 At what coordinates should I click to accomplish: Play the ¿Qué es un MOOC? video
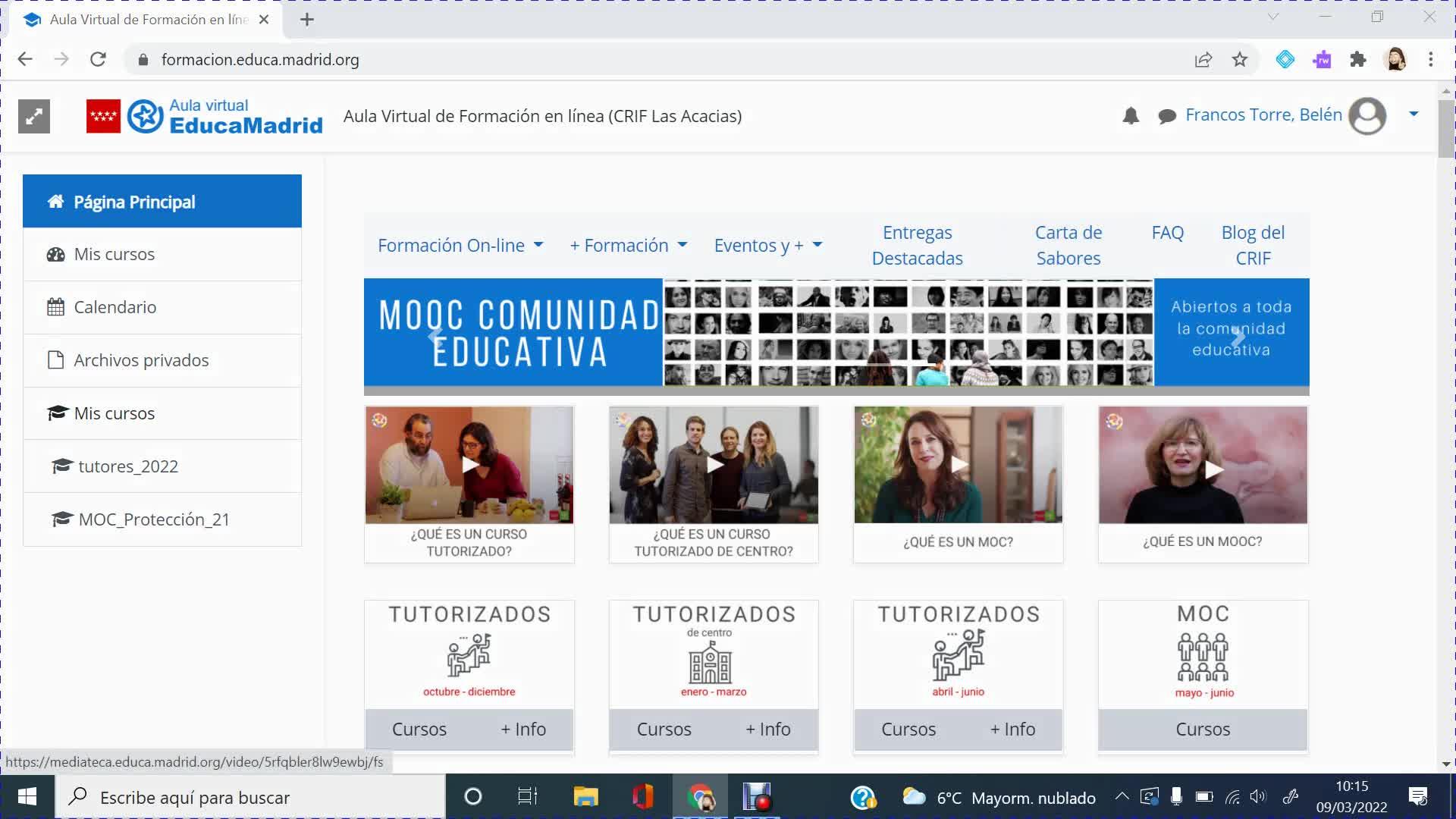(x=1213, y=469)
